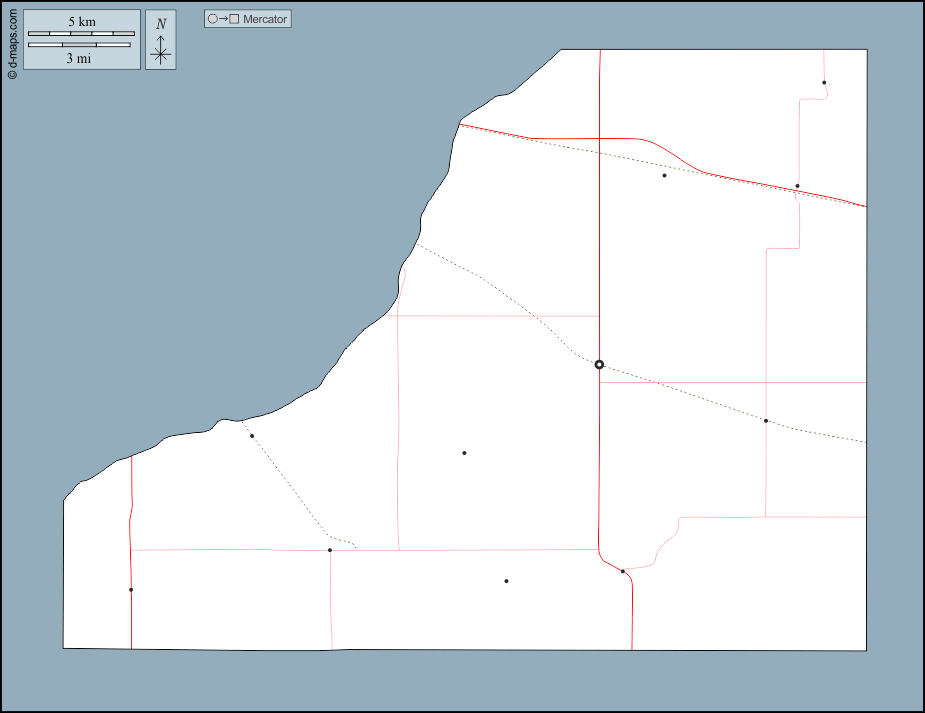Click the square icon before the Mercator text
The width and height of the screenshot is (925, 713).
click(234, 19)
